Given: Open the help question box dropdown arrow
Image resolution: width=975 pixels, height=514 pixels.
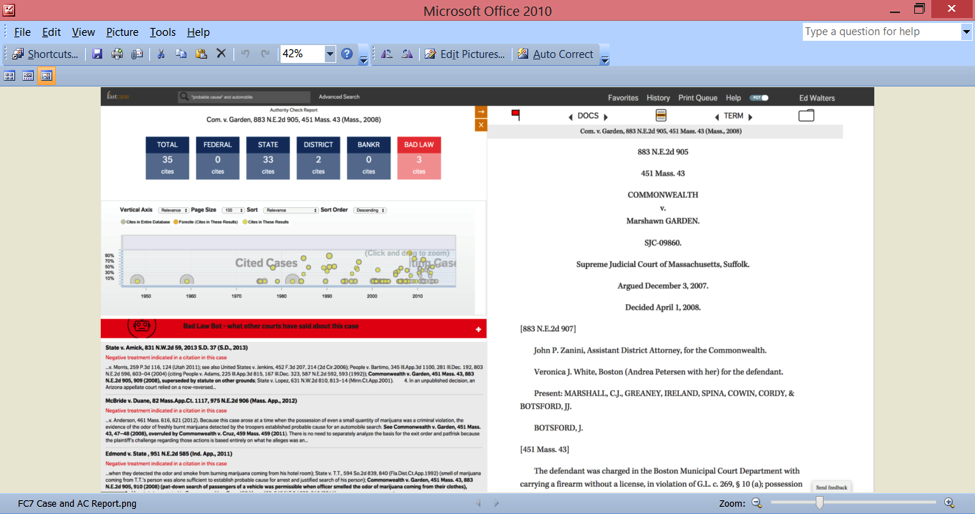Looking at the screenshot, I should coord(966,32).
